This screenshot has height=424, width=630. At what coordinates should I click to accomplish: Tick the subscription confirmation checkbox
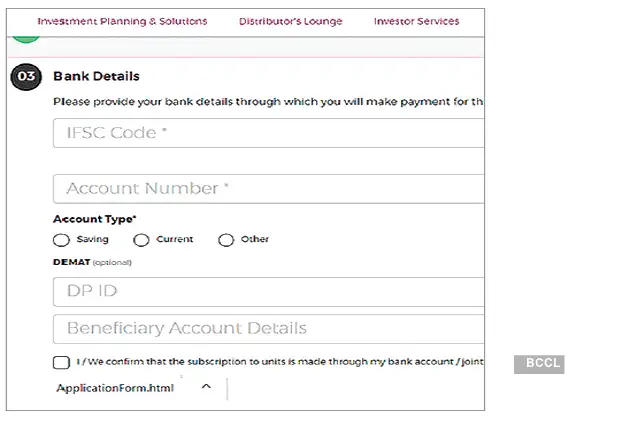(x=61, y=362)
